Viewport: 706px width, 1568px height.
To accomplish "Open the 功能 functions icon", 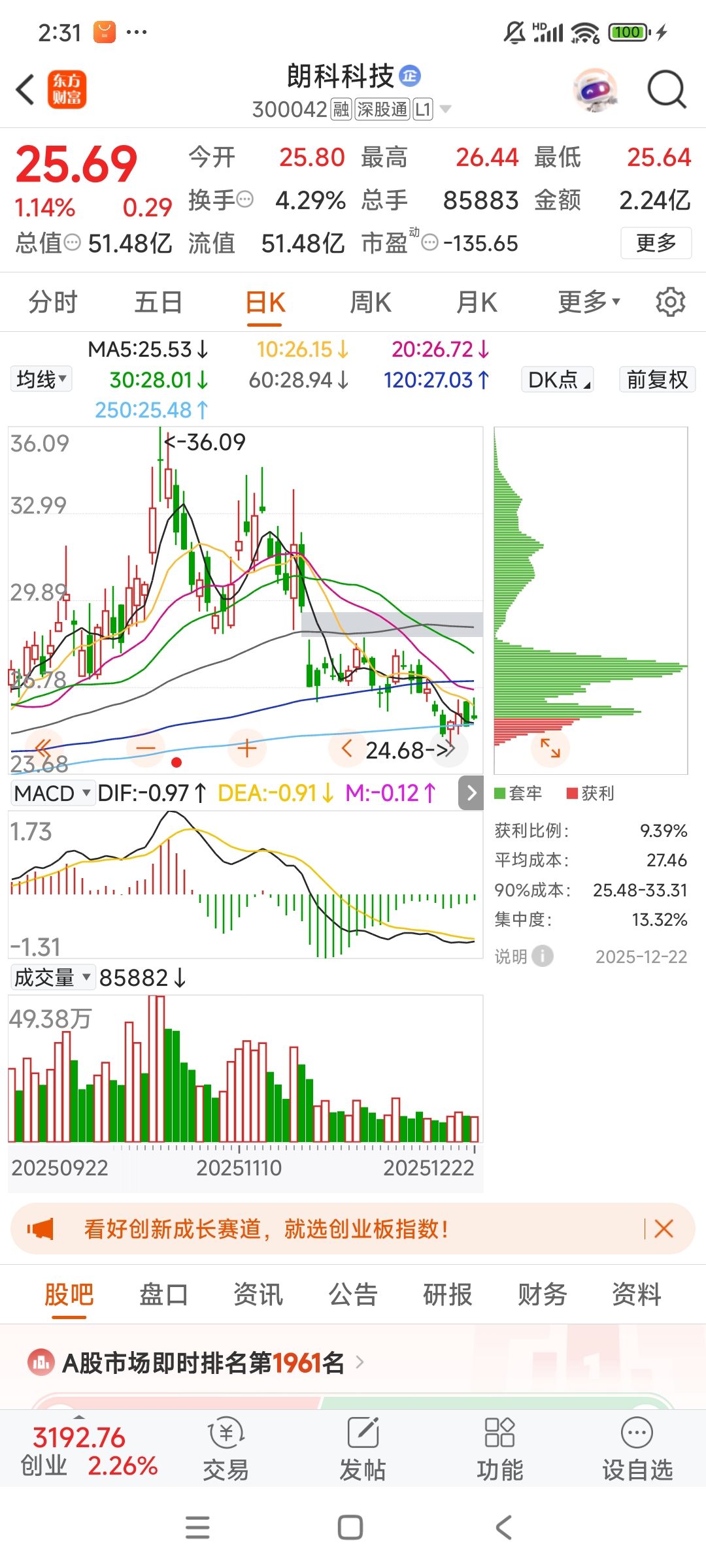I will pyautogui.click(x=500, y=1449).
